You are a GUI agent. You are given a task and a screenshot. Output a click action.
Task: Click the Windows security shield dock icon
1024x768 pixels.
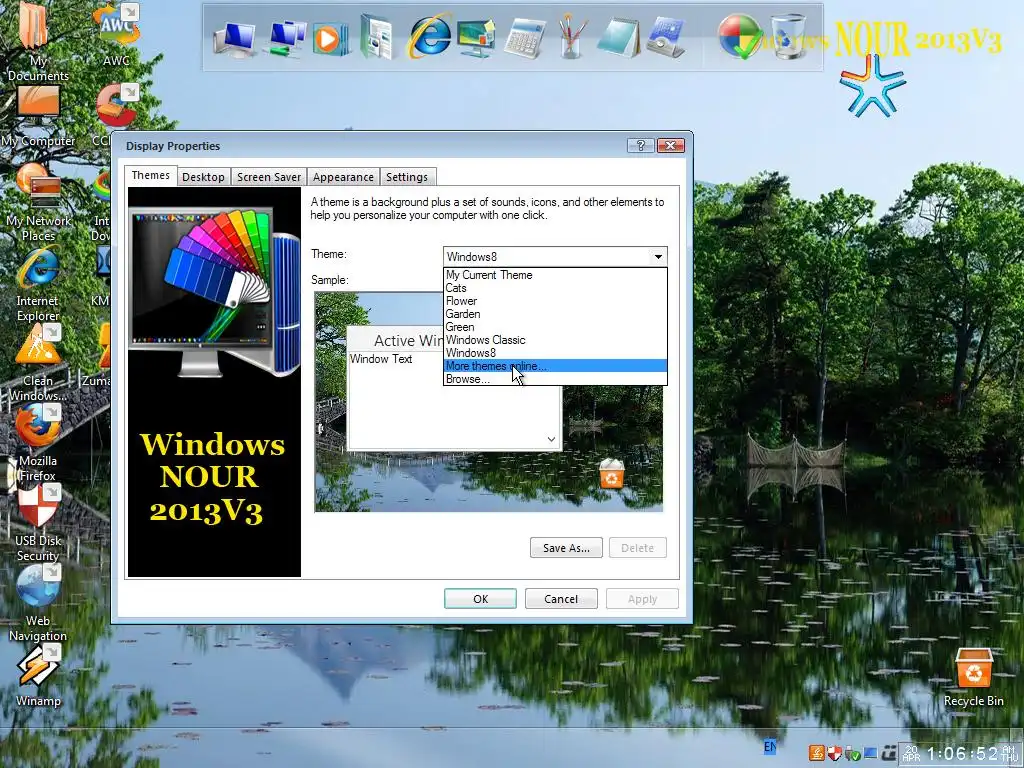[739, 37]
